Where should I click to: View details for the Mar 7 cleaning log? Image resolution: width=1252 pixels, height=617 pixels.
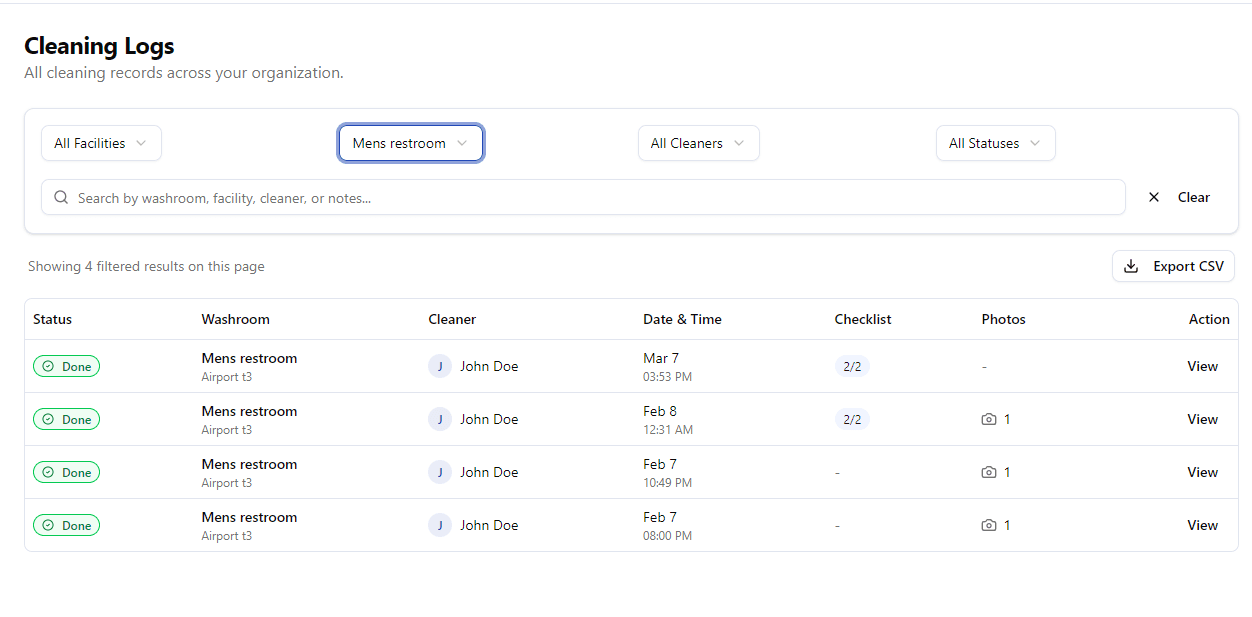(x=1202, y=366)
